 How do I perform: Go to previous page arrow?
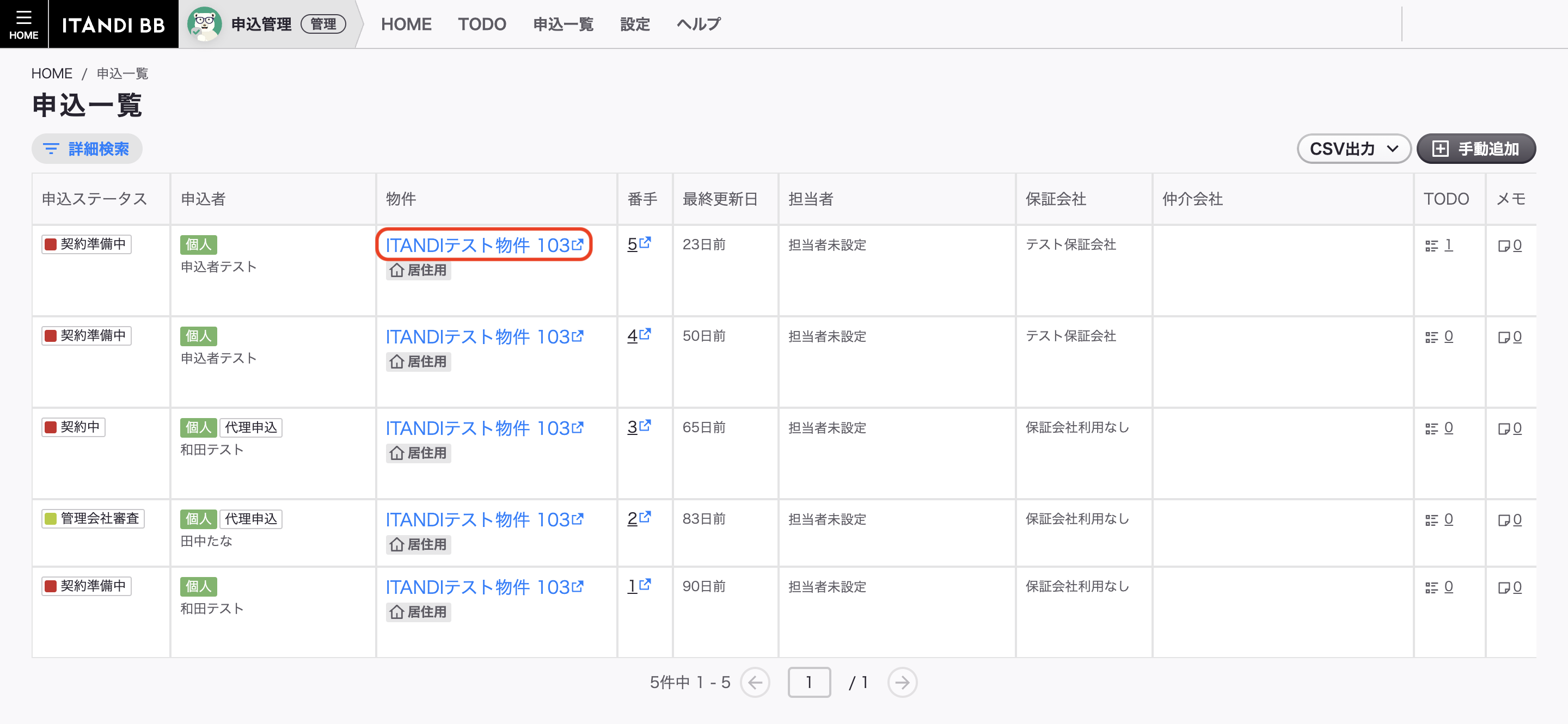tap(755, 682)
